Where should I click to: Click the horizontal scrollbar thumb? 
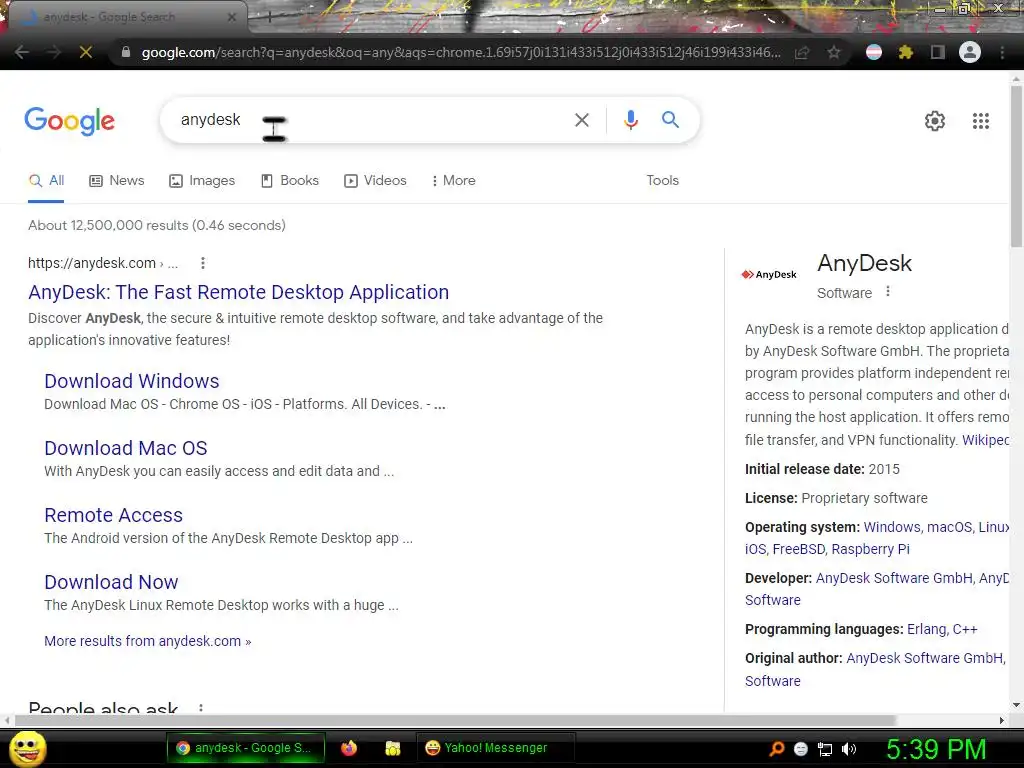(455, 720)
